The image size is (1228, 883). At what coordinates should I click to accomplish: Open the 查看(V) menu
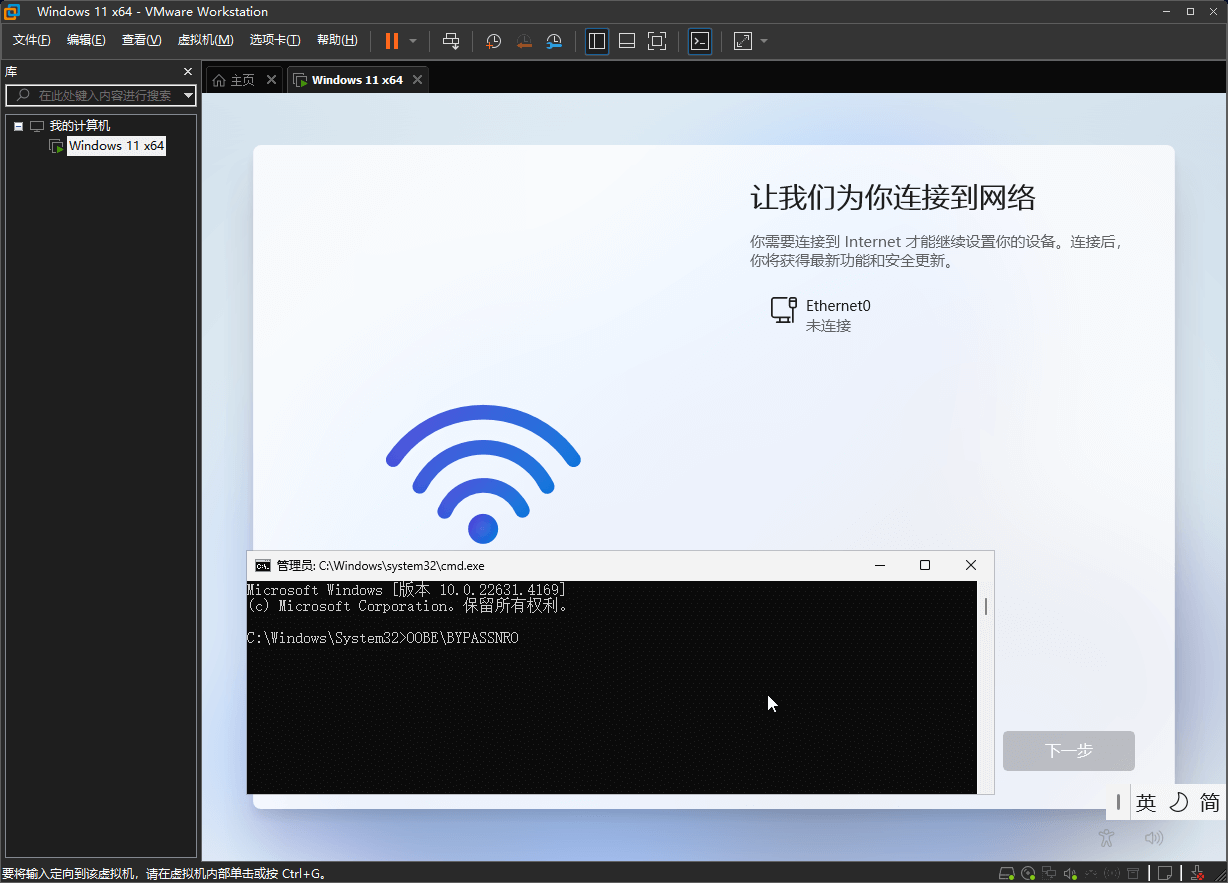click(141, 40)
